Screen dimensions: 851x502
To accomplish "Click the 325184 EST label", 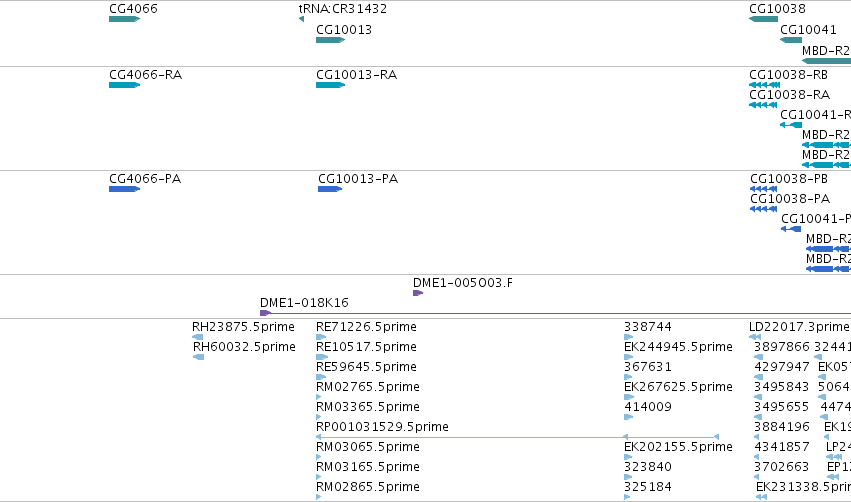I will point(647,487).
